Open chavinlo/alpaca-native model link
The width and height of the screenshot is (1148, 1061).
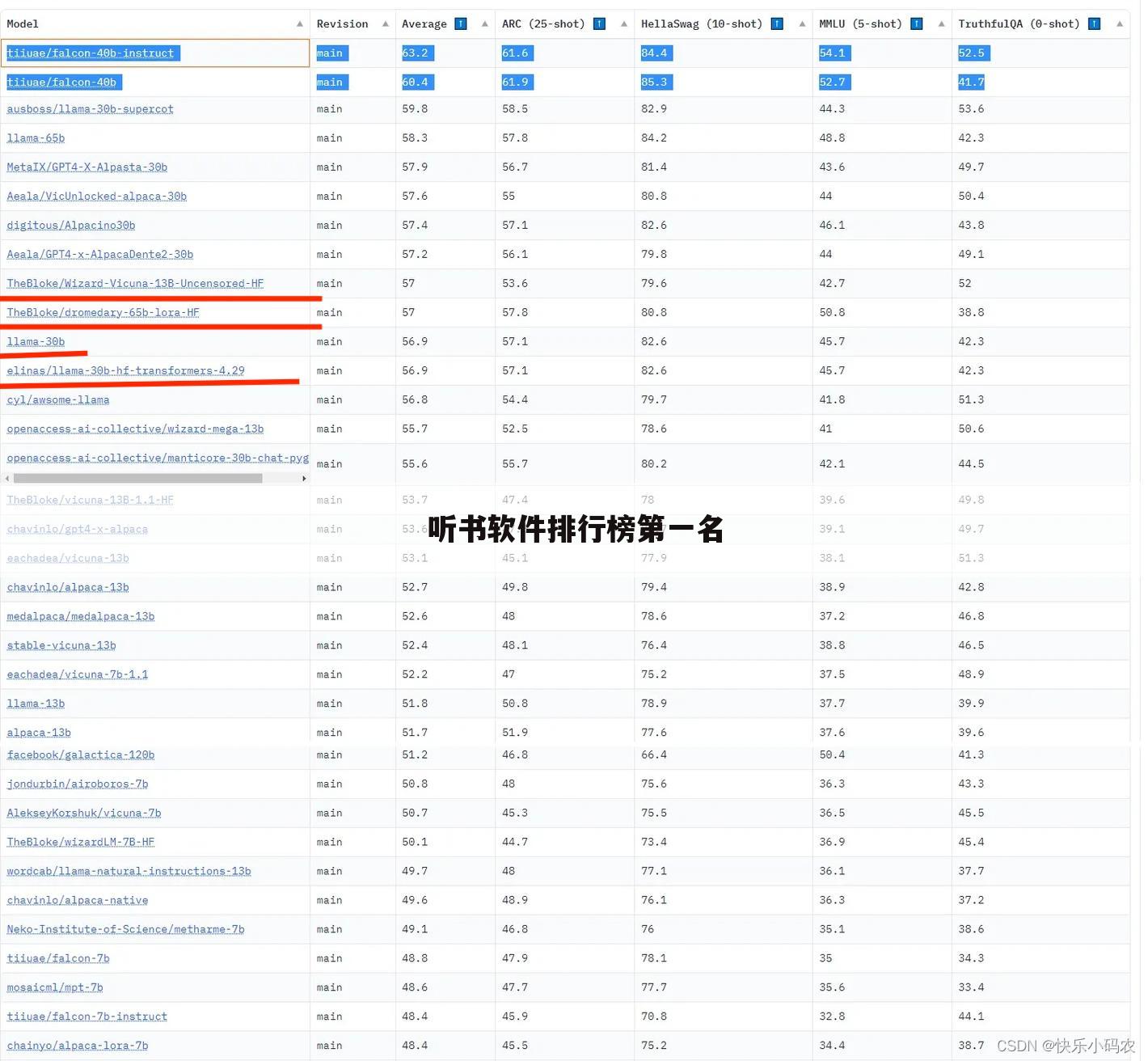pyautogui.click(x=78, y=901)
